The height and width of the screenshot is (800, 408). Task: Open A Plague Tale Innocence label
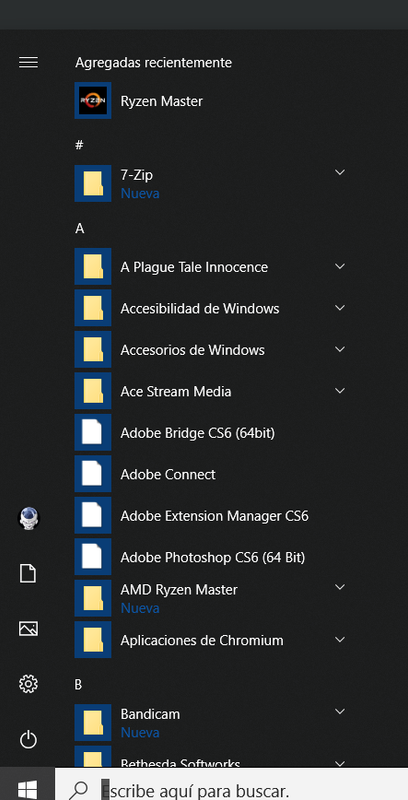[194, 267]
